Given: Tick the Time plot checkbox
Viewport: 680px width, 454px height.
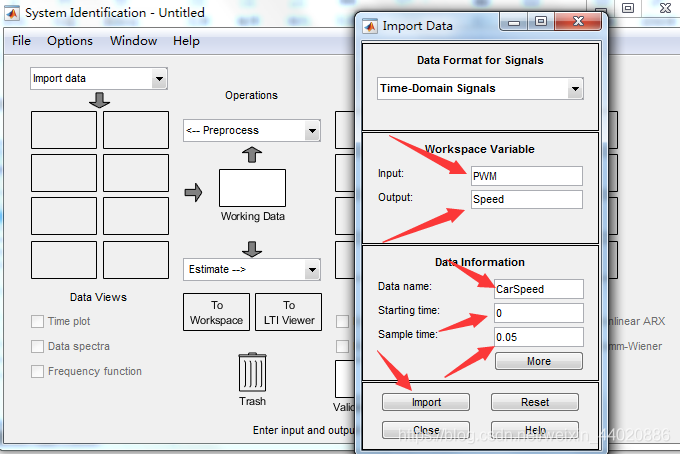Looking at the screenshot, I should pos(37,321).
